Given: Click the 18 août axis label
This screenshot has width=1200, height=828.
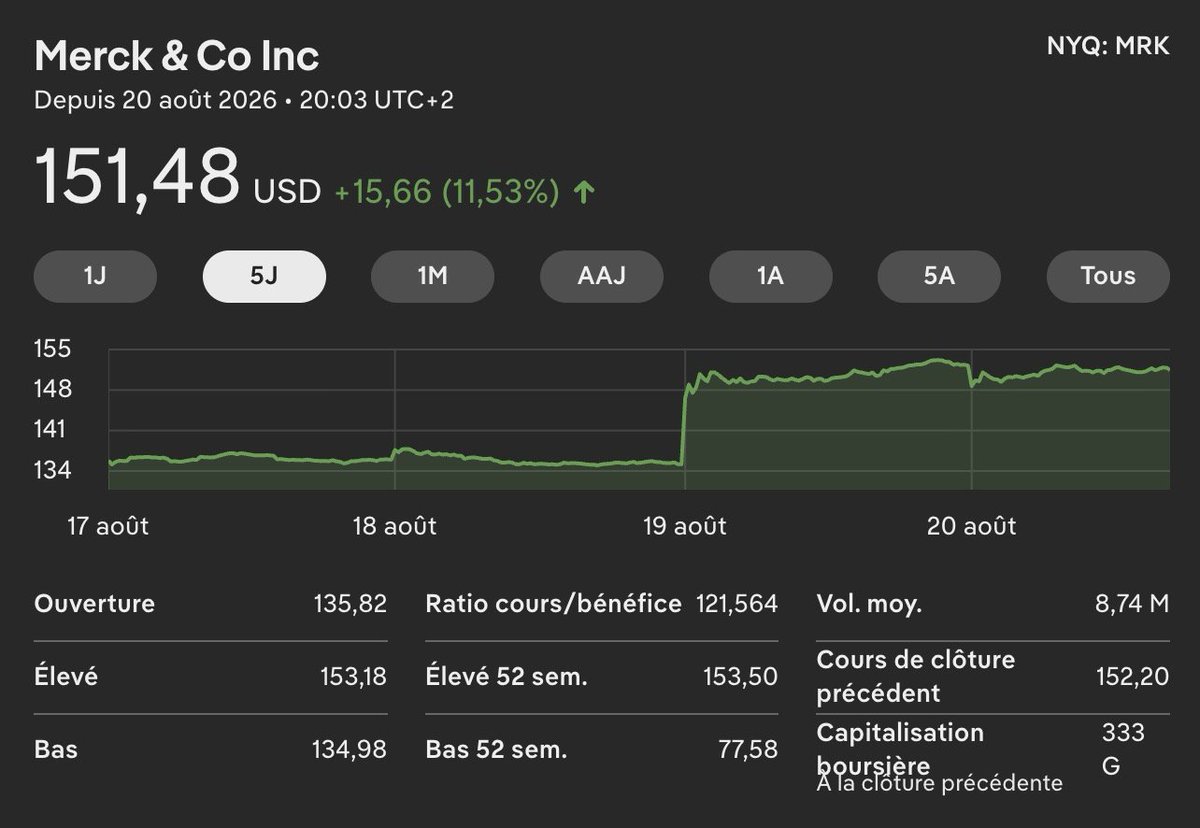Looking at the screenshot, I should pyautogui.click(x=395, y=525).
